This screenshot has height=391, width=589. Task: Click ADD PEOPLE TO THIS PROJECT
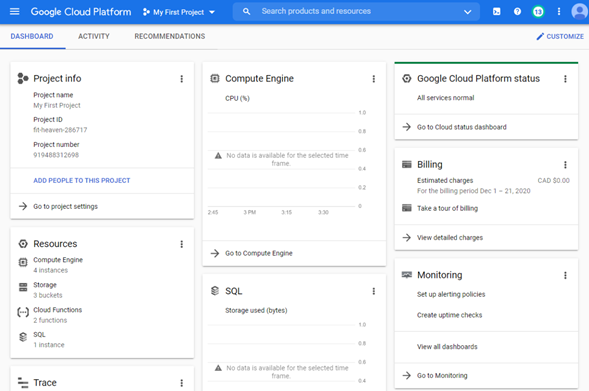click(x=82, y=181)
